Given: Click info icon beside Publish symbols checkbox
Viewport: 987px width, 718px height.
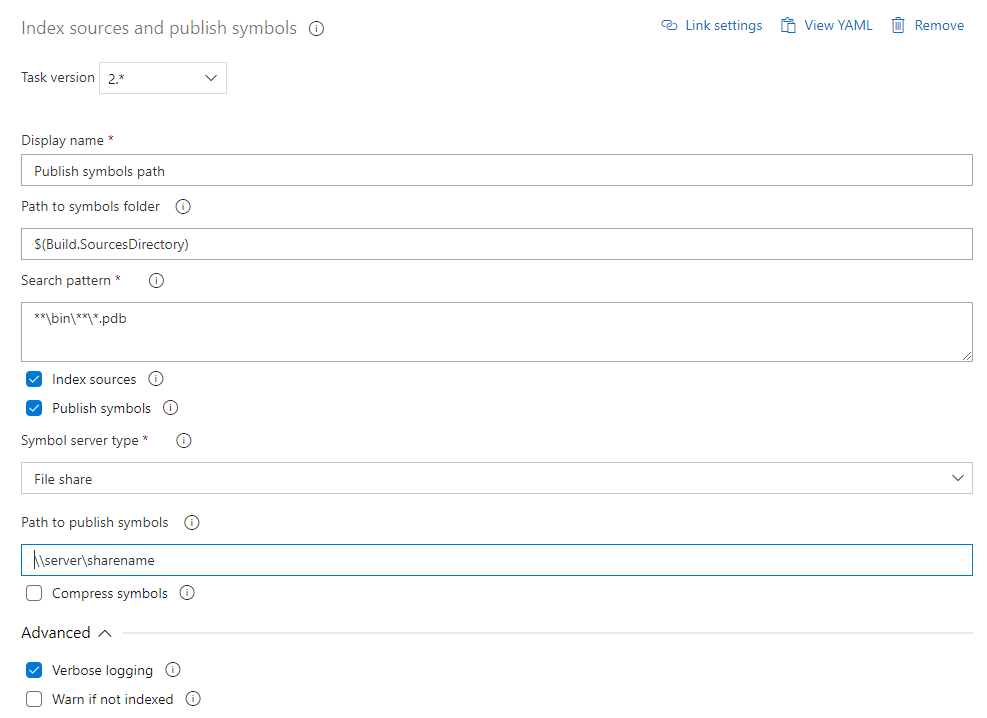Looking at the screenshot, I should pos(171,408).
